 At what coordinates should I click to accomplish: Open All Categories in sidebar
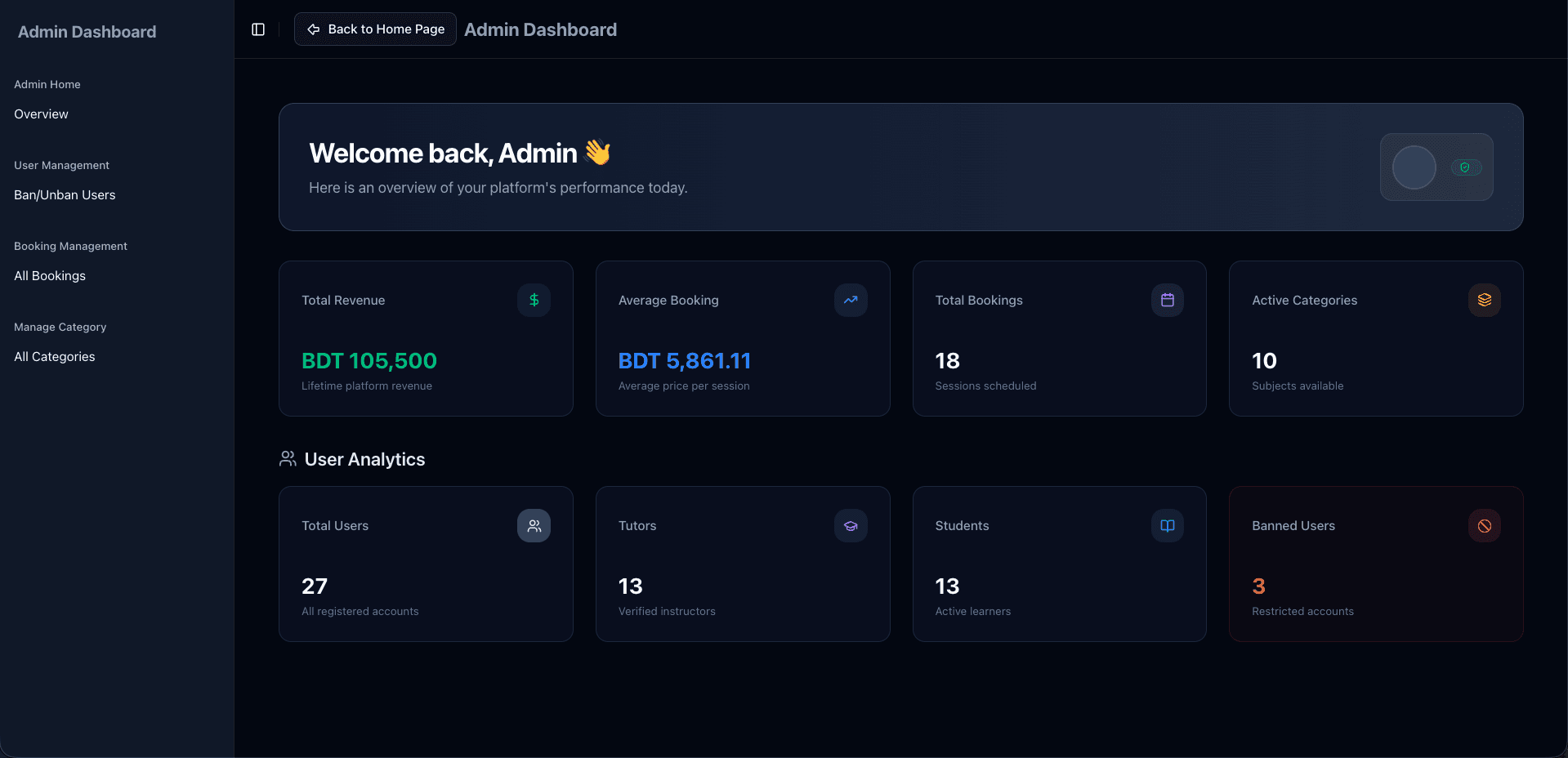[55, 357]
